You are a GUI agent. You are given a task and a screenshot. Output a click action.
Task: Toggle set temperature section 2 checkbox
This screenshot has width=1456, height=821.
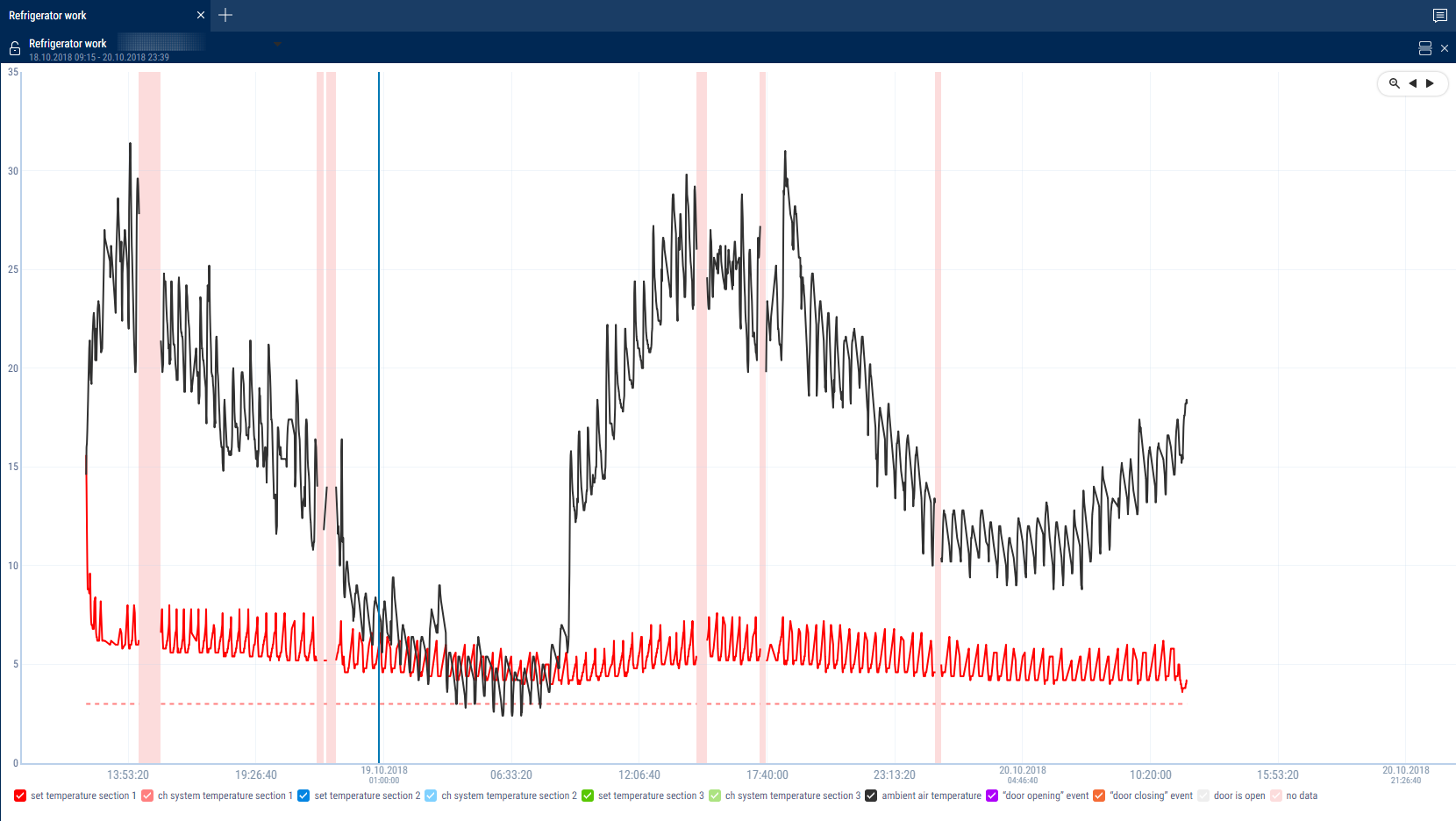coord(303,796)
